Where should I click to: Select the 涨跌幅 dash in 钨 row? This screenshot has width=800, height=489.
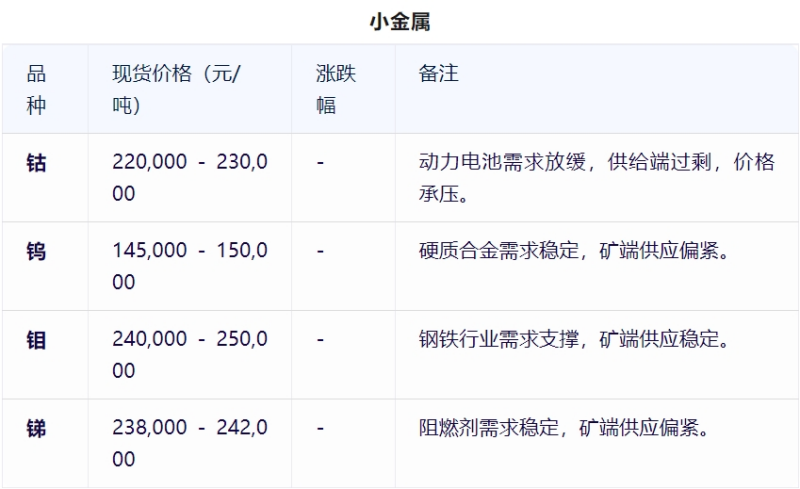tap(320, 251)
